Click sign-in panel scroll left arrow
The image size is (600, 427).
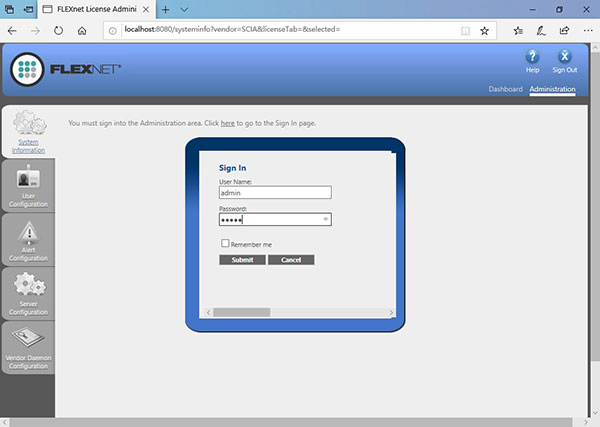tap(209, 313)
